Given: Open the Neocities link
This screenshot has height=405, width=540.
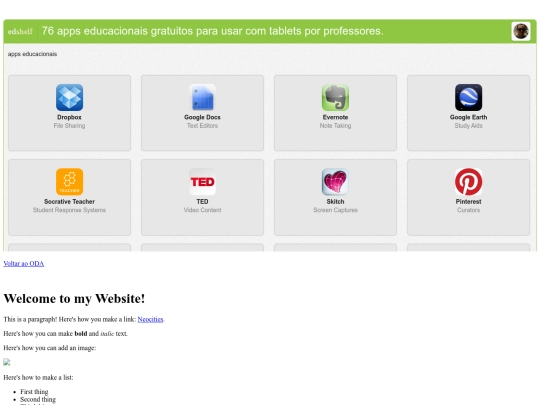Looking at the screenshot, I should click(150, 319).
